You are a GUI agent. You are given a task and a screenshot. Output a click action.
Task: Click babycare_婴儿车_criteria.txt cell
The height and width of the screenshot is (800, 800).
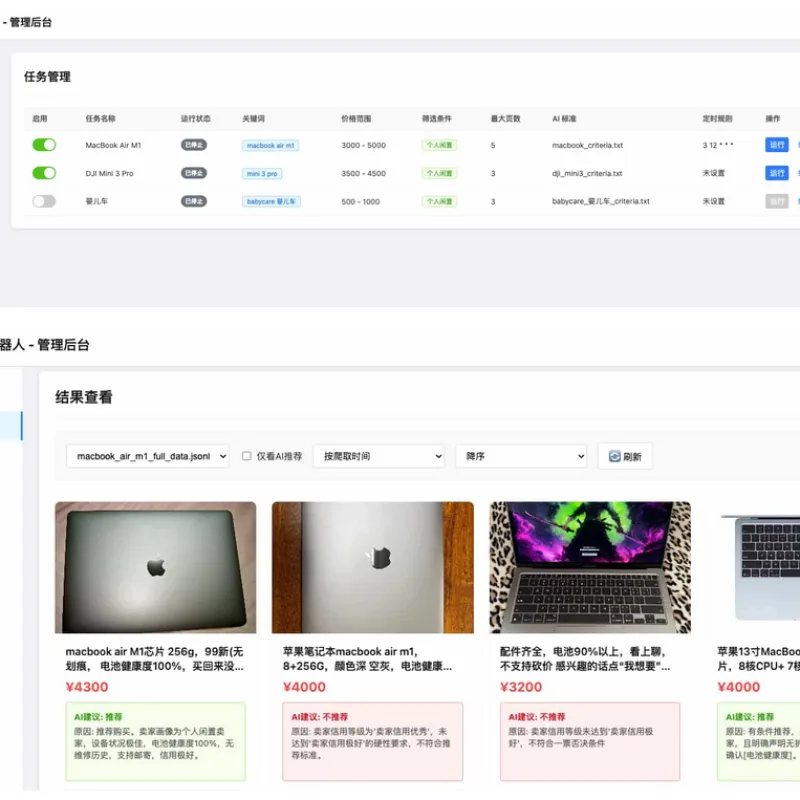pos(601,202)
